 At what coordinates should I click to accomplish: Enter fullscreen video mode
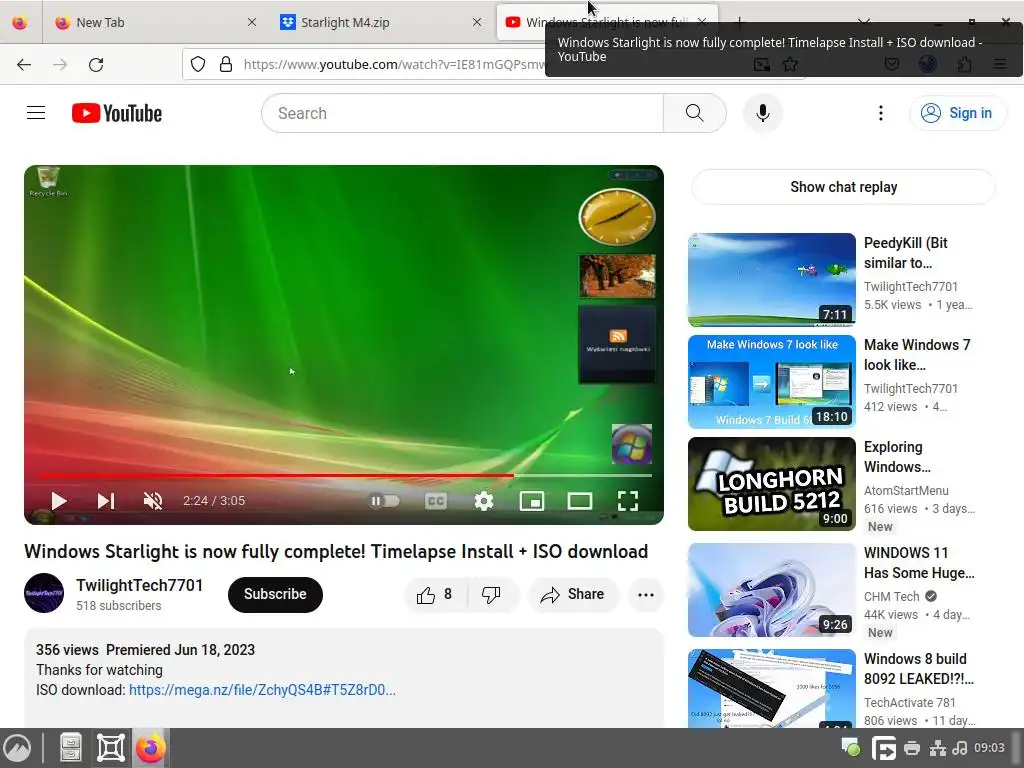click(x=628, y=501)
